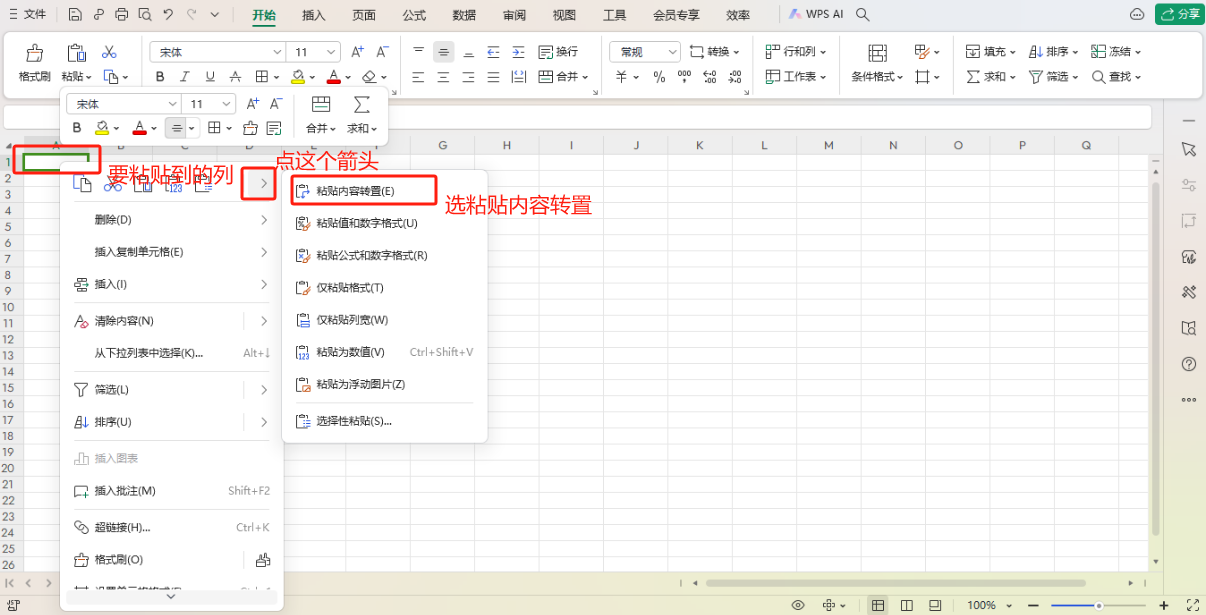The height and width of the screenshot is (615, 1206).
Task: Toggle Bold in the ribbon font group
Action: (160, 77)
